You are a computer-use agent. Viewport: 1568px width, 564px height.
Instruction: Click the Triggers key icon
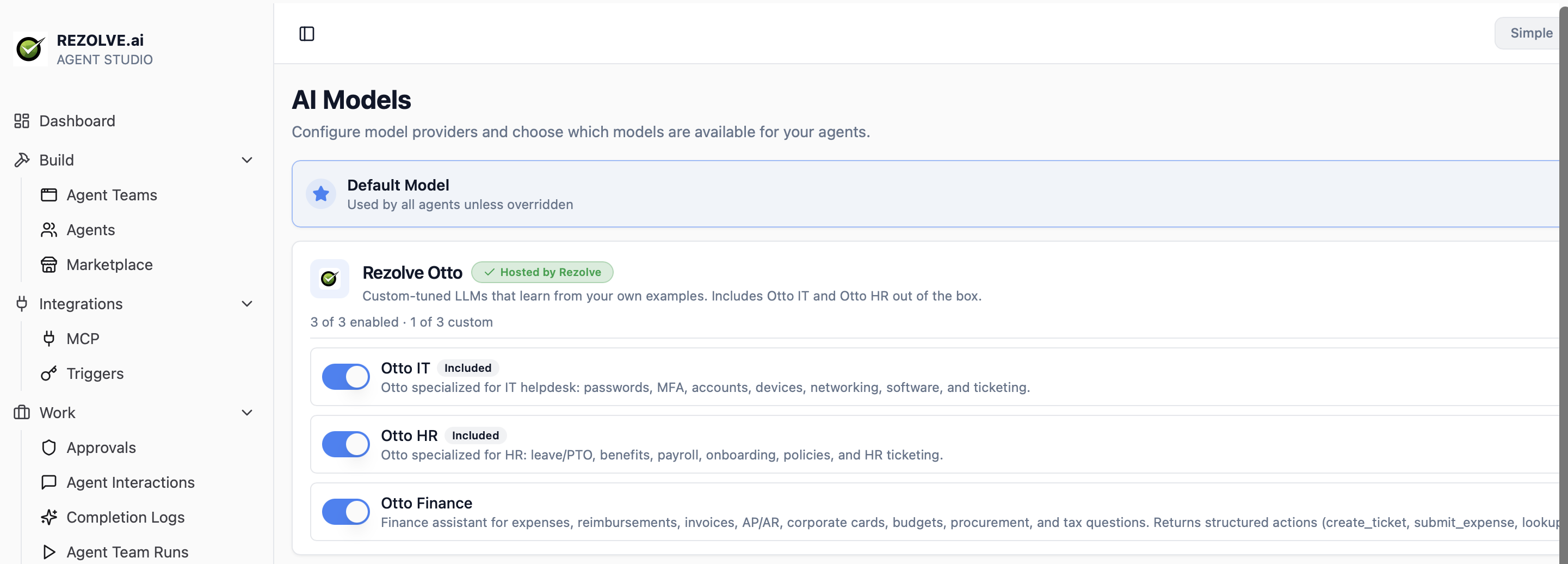click(49, 373)
